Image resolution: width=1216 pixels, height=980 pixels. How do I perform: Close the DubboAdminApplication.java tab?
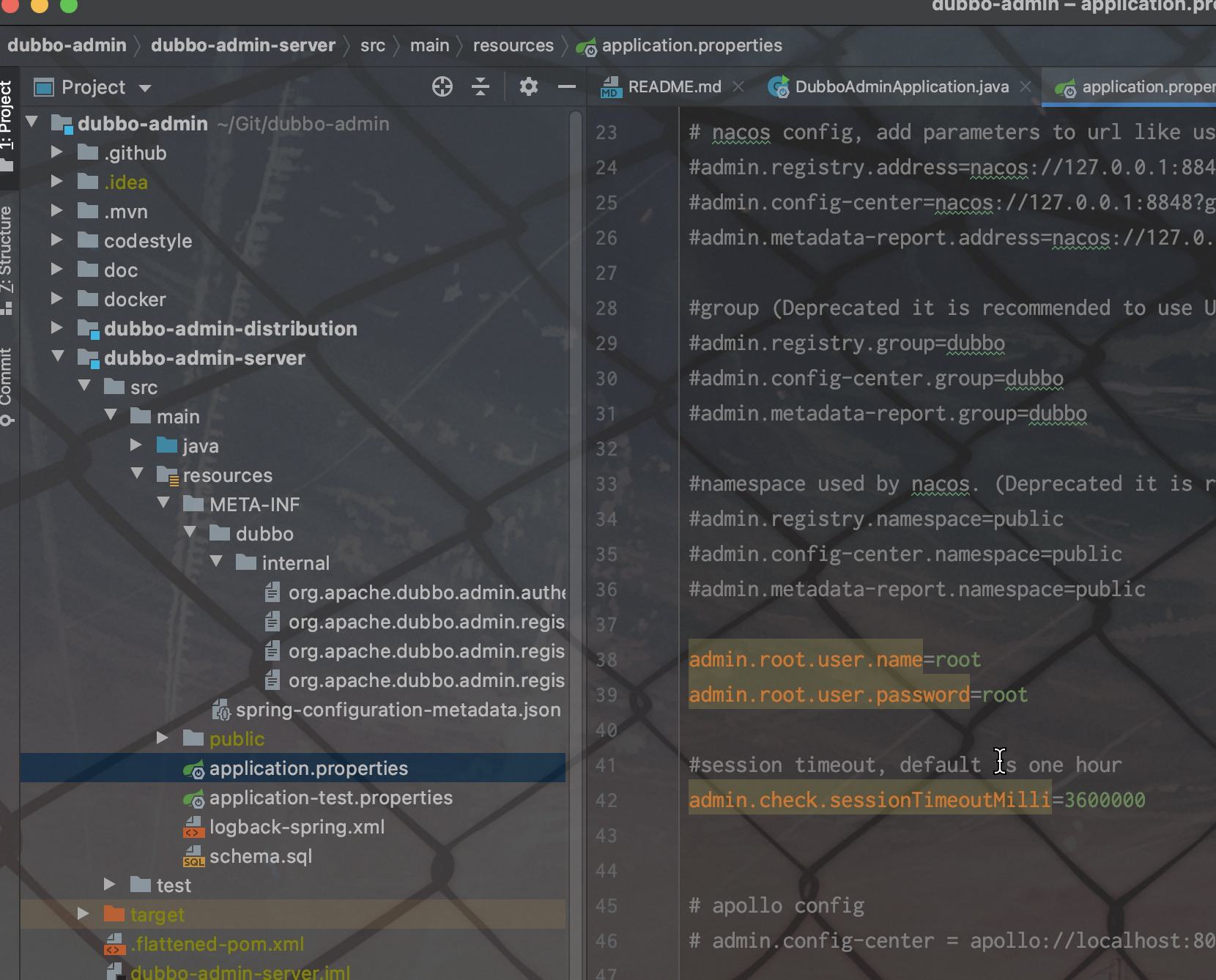click(1026, 87)
